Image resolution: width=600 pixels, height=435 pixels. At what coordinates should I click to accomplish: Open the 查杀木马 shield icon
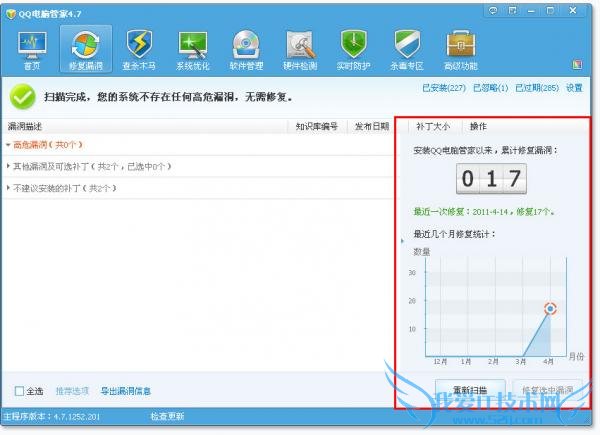pos(139,50)
